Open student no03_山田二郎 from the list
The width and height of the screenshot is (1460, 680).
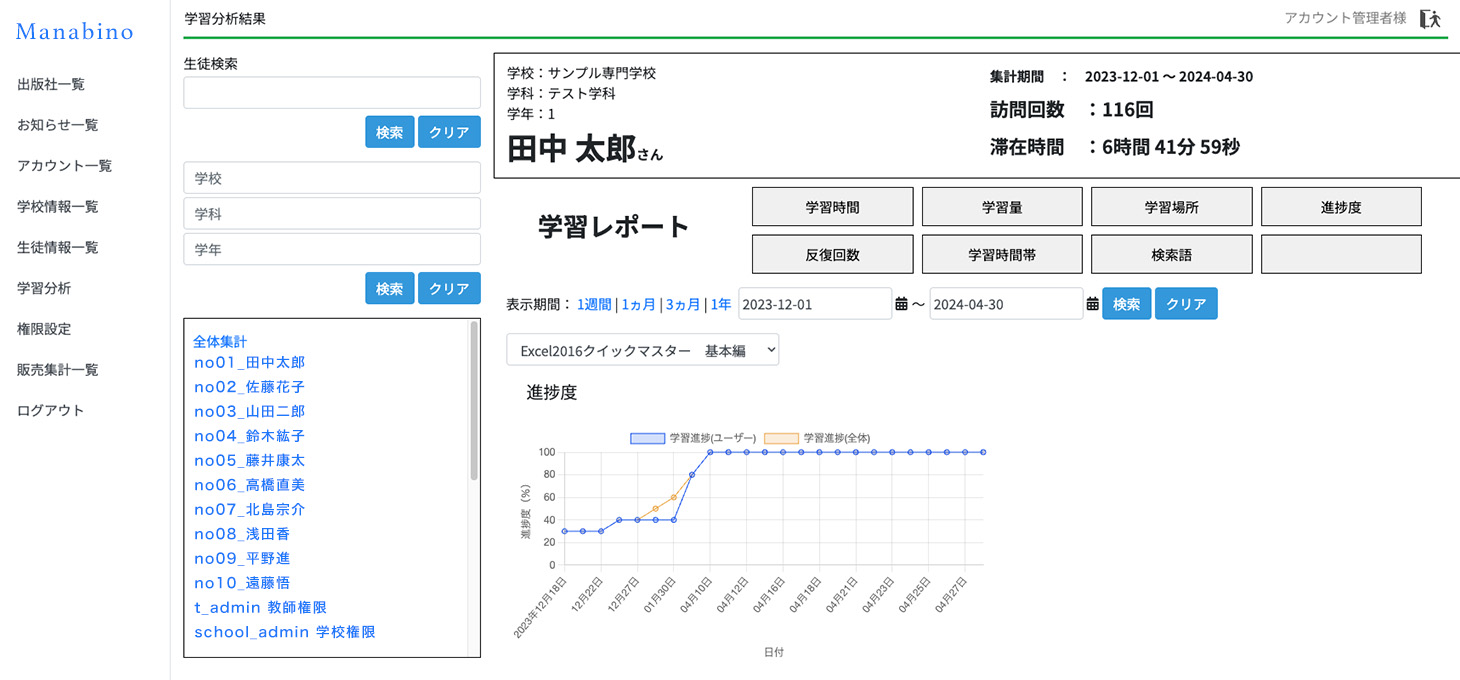249,411
